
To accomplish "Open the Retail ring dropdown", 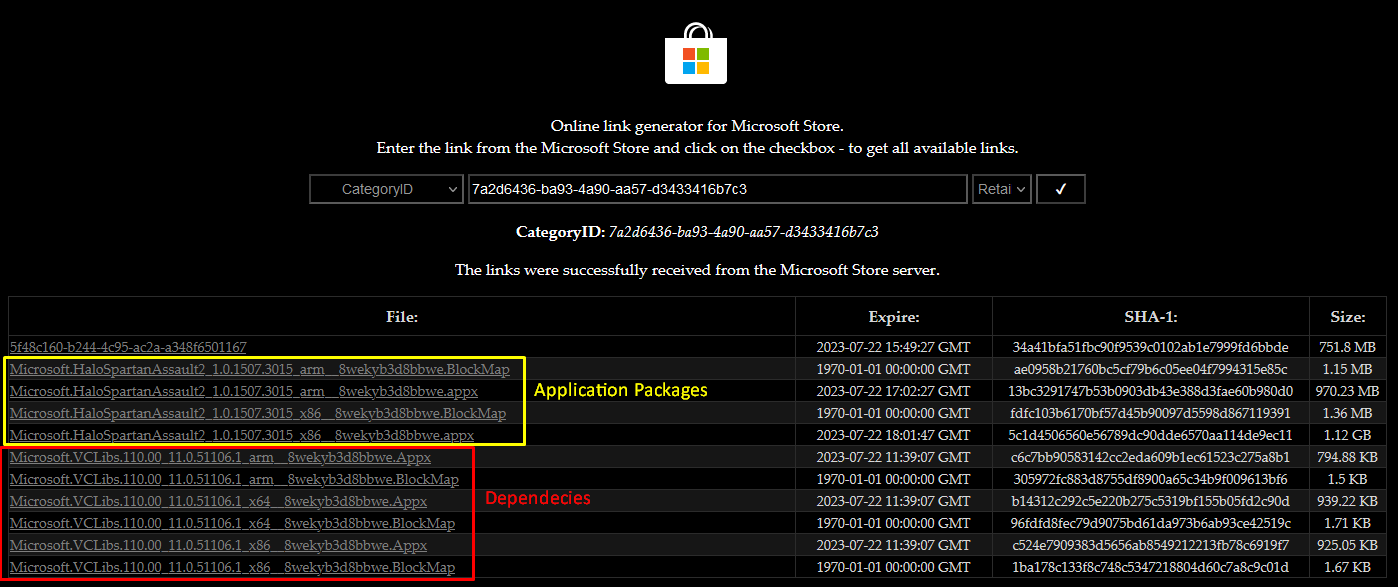I will [1001, 189].
